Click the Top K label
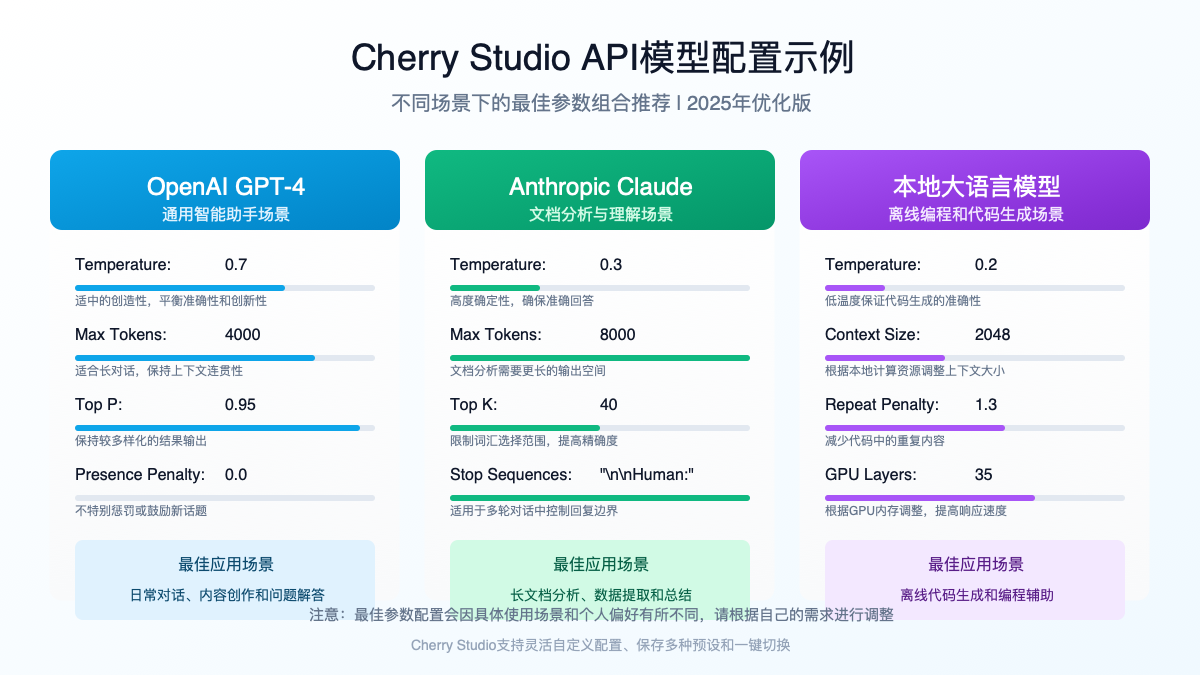 click(474, 405)
